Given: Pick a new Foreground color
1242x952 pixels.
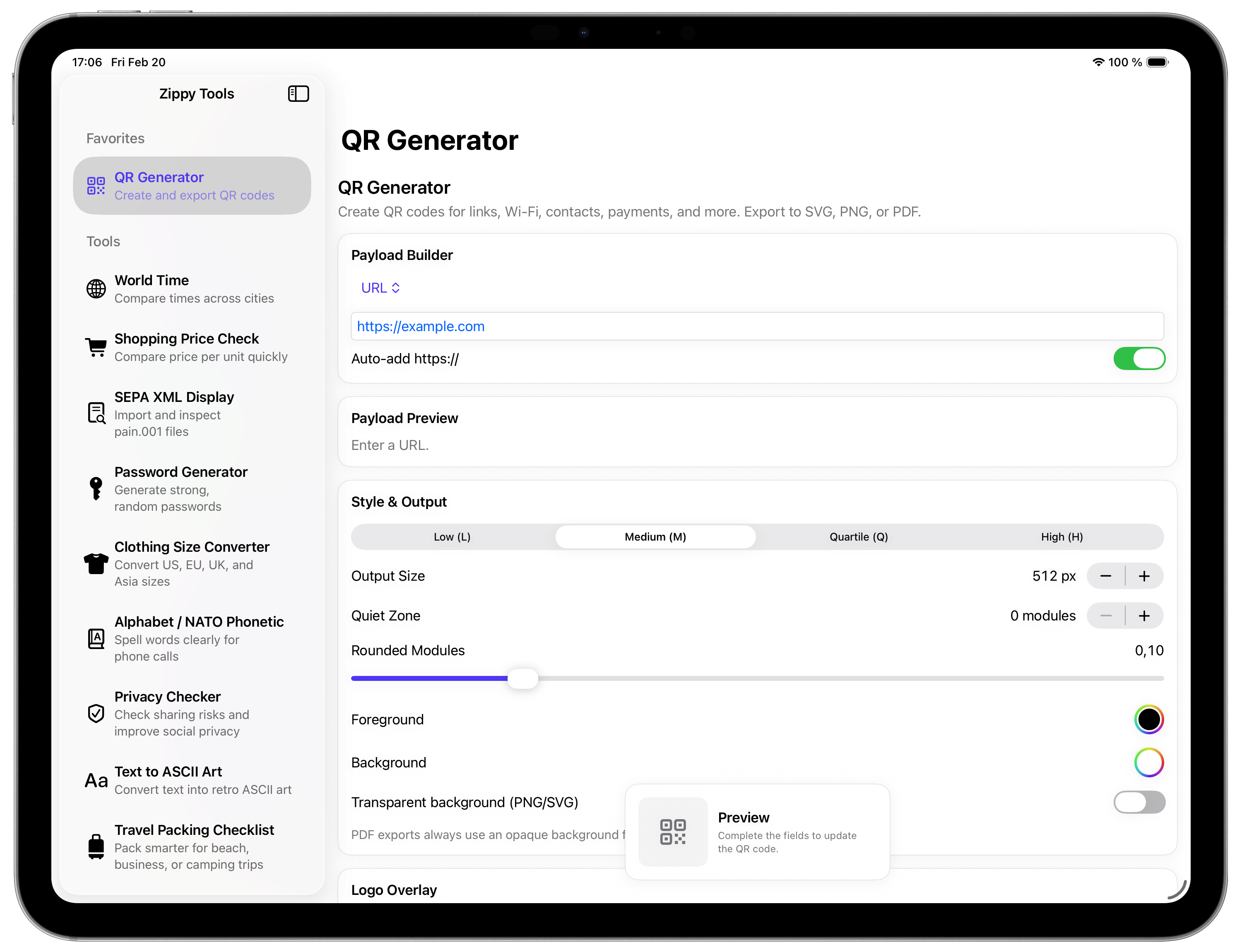Looking at the screenshot, I should 1148,719.
